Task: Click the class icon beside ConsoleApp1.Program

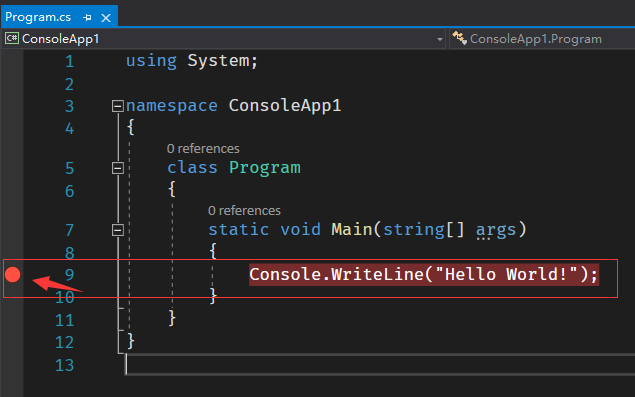Action: (459, 38)
